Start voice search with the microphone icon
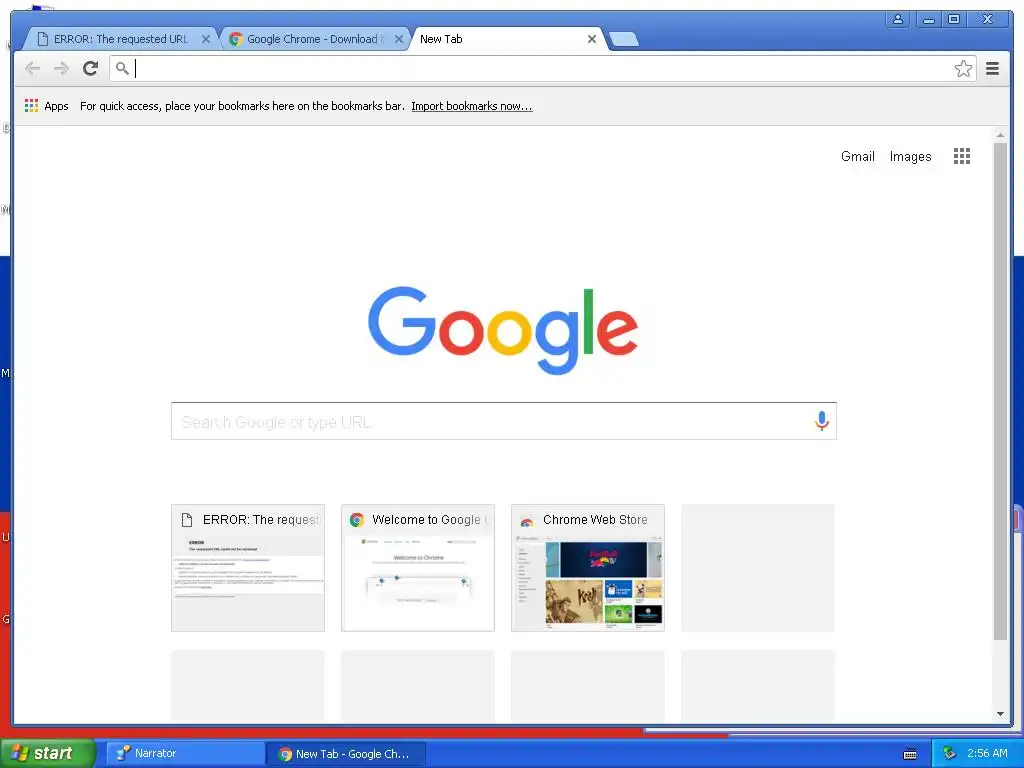Image resolution: width=1024 pixels, height=768 pixels. pyautogui.click(x=822, y=421)
